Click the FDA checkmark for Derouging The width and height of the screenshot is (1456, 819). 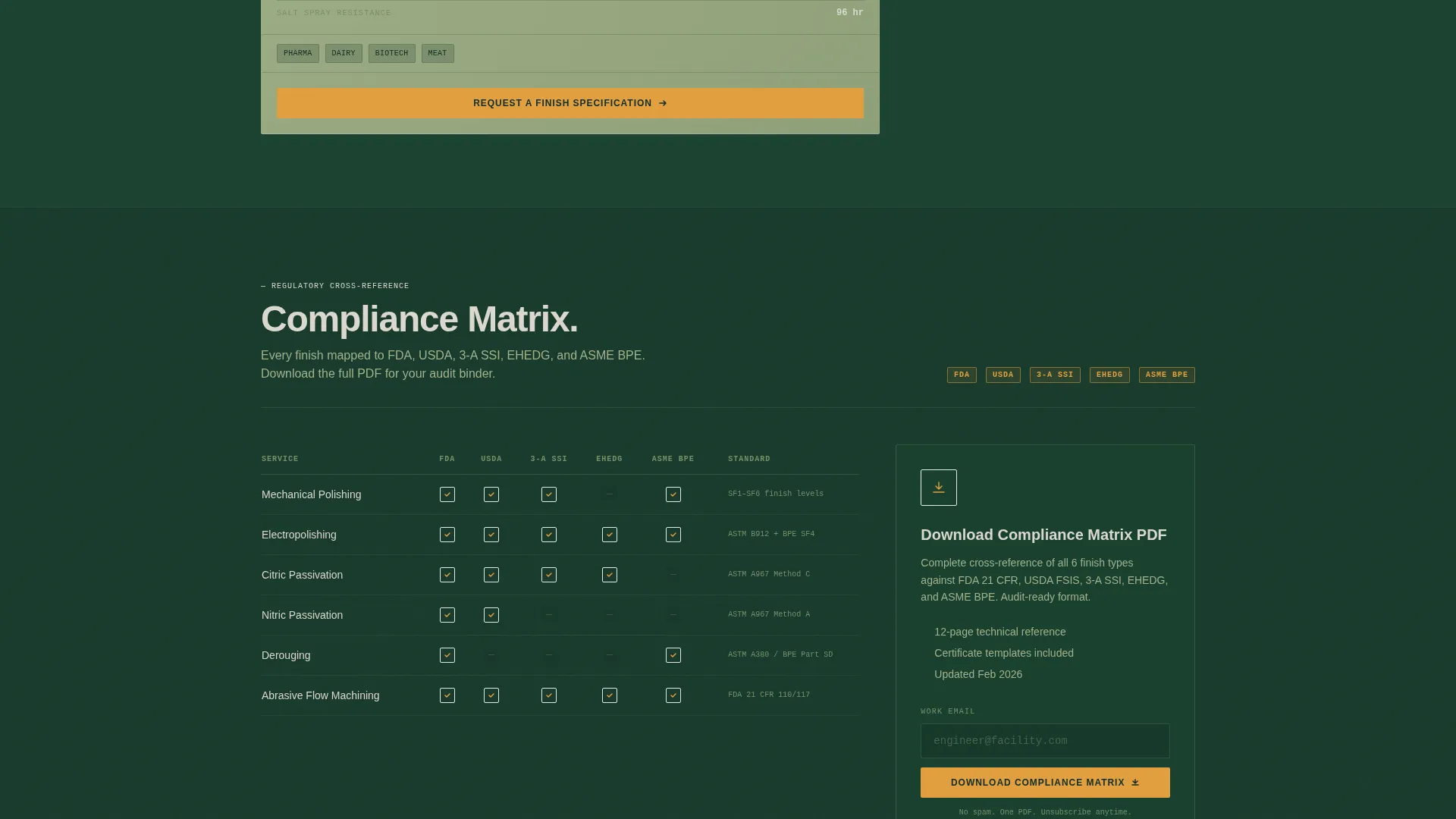pos(447,655)
